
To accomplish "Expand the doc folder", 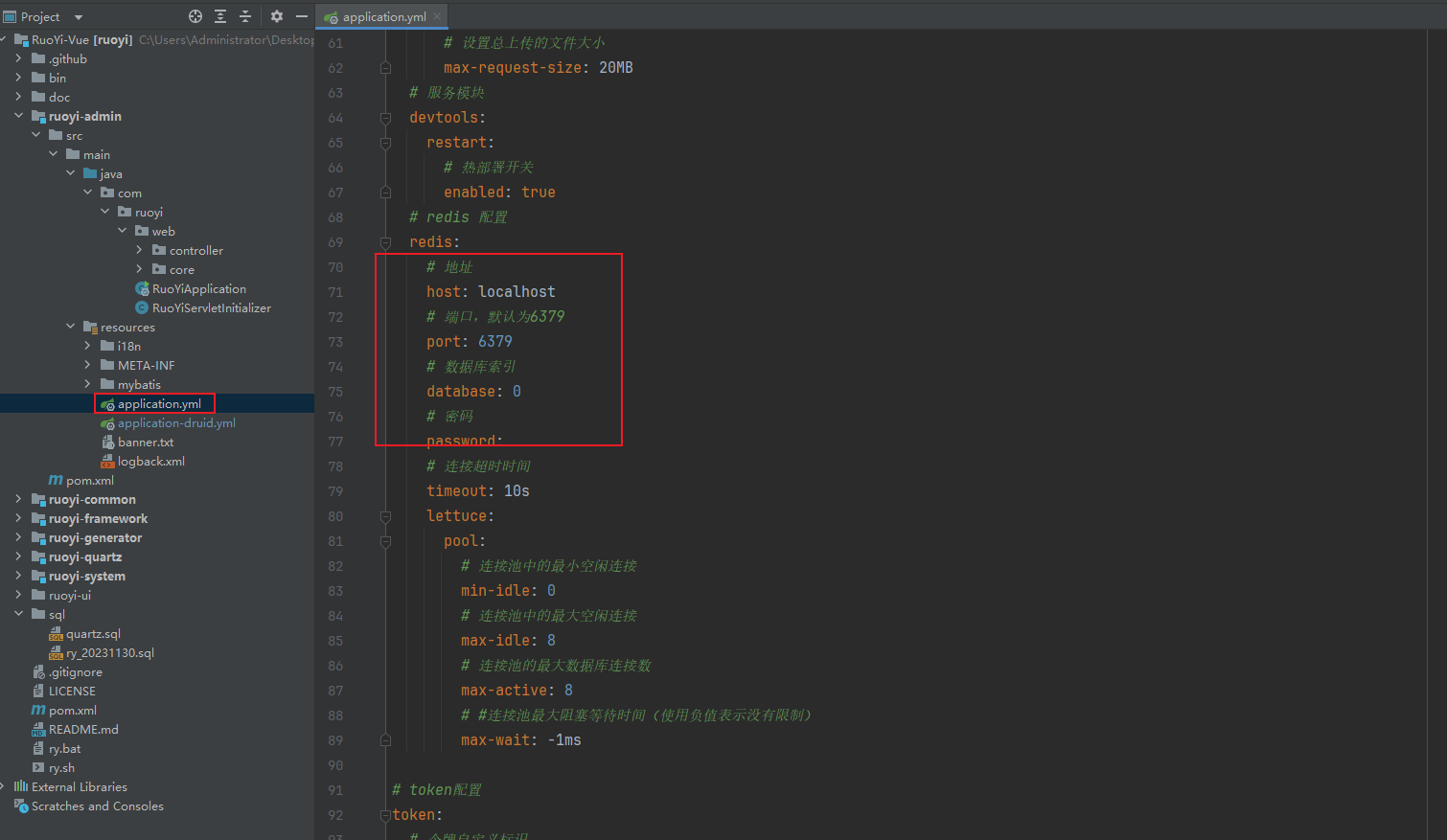I will [18, 97].
